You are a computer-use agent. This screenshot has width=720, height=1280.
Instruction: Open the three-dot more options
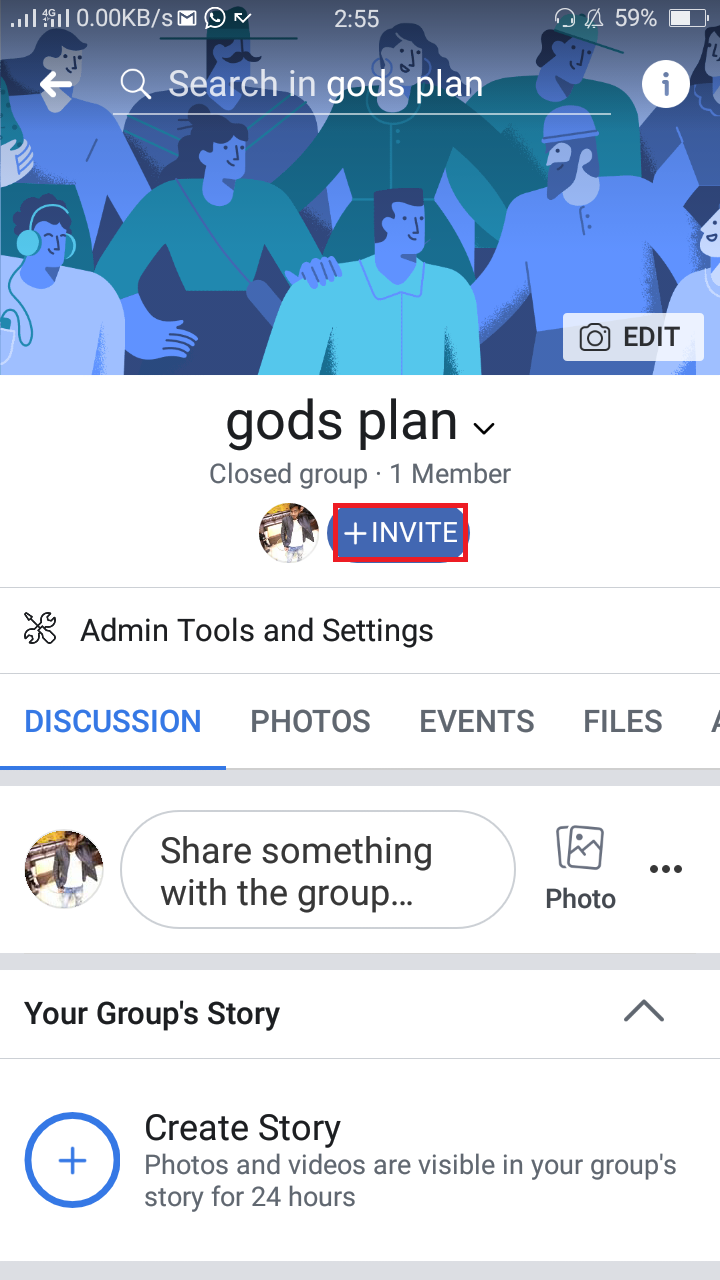[666, 869]
